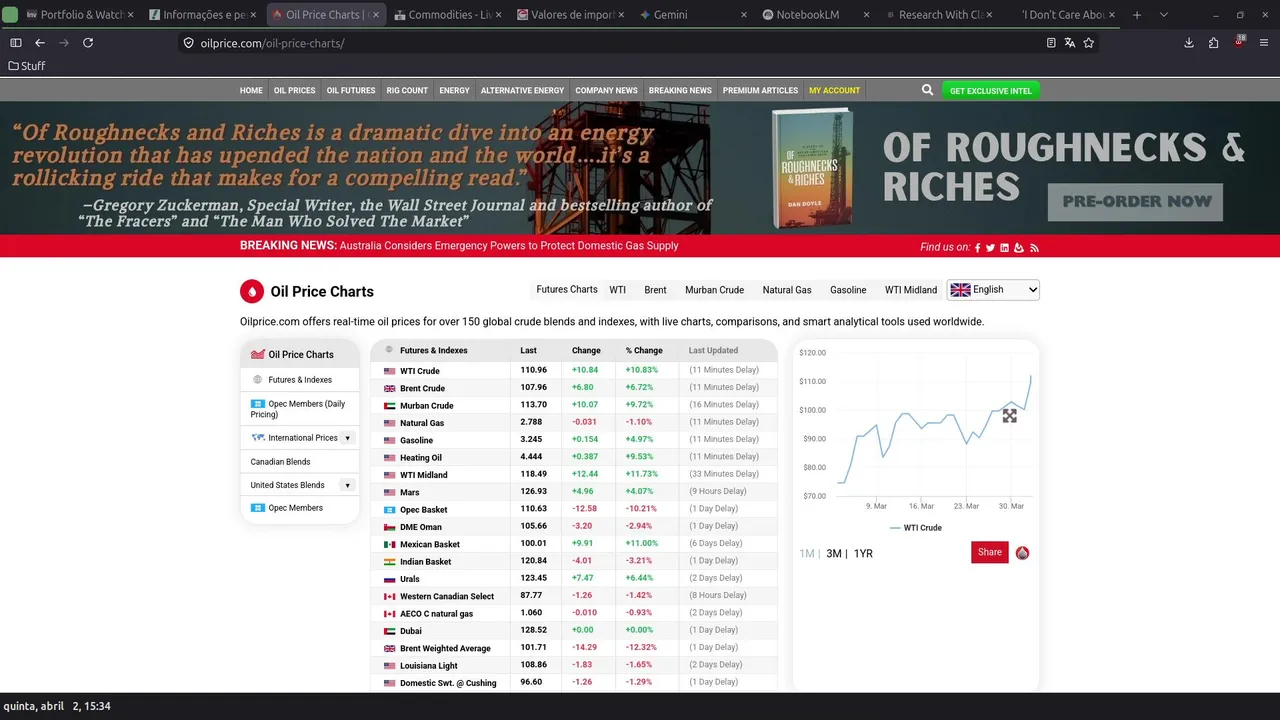The height and width of the screenshot is (720, 1280).
Task: Click the translate page icon
Action: point(1070,43)
